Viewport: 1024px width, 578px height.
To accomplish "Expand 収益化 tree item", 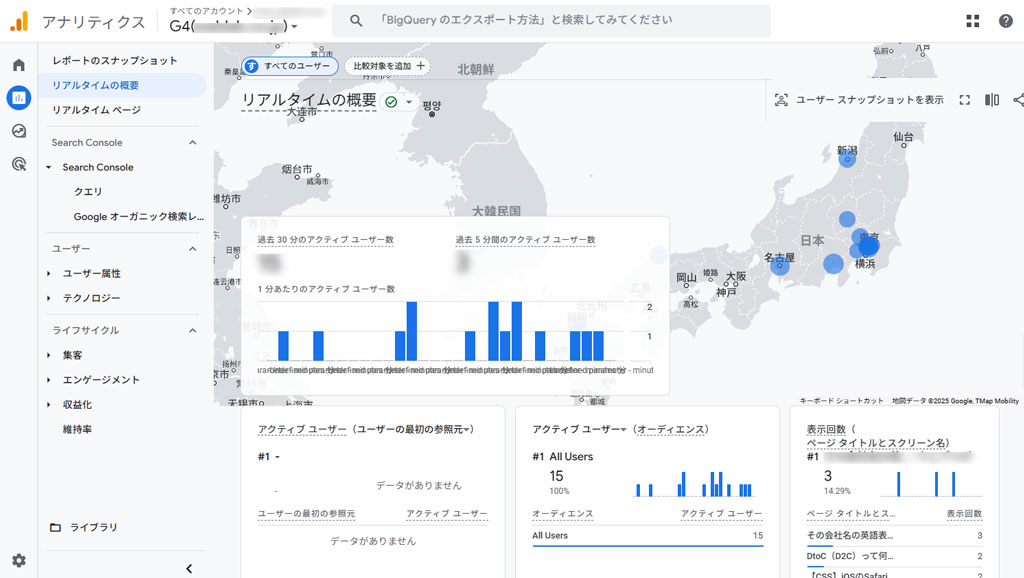I will [49, 405].
